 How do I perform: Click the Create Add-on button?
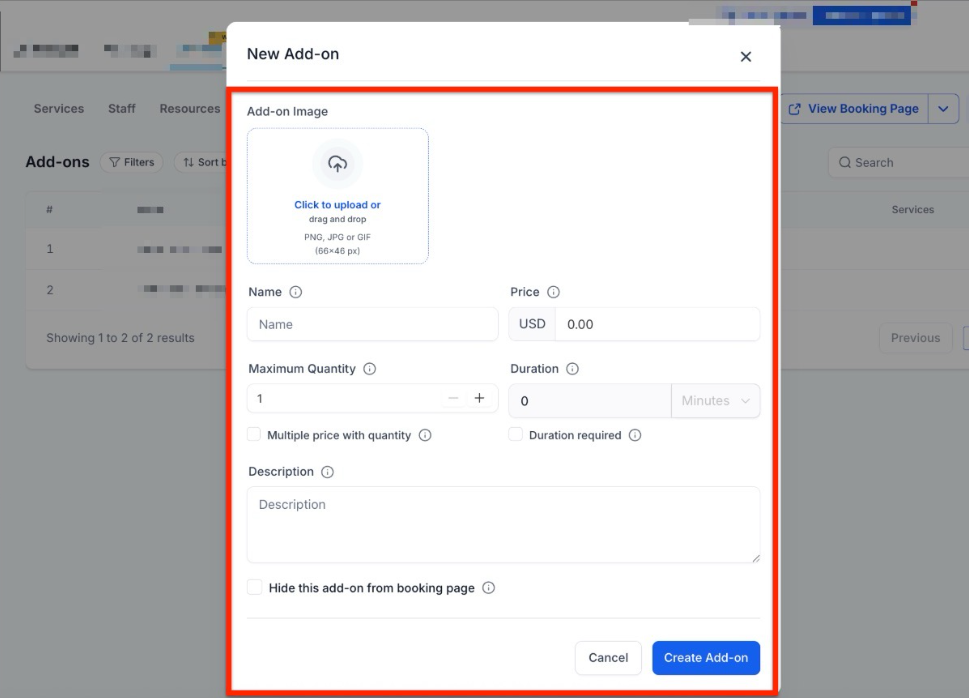705,658
